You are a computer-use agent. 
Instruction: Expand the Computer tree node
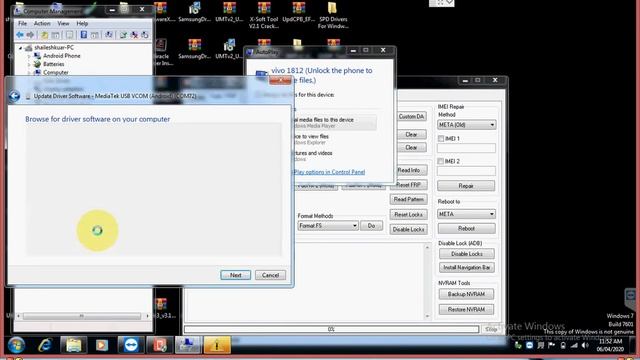(x=29, y=73)
